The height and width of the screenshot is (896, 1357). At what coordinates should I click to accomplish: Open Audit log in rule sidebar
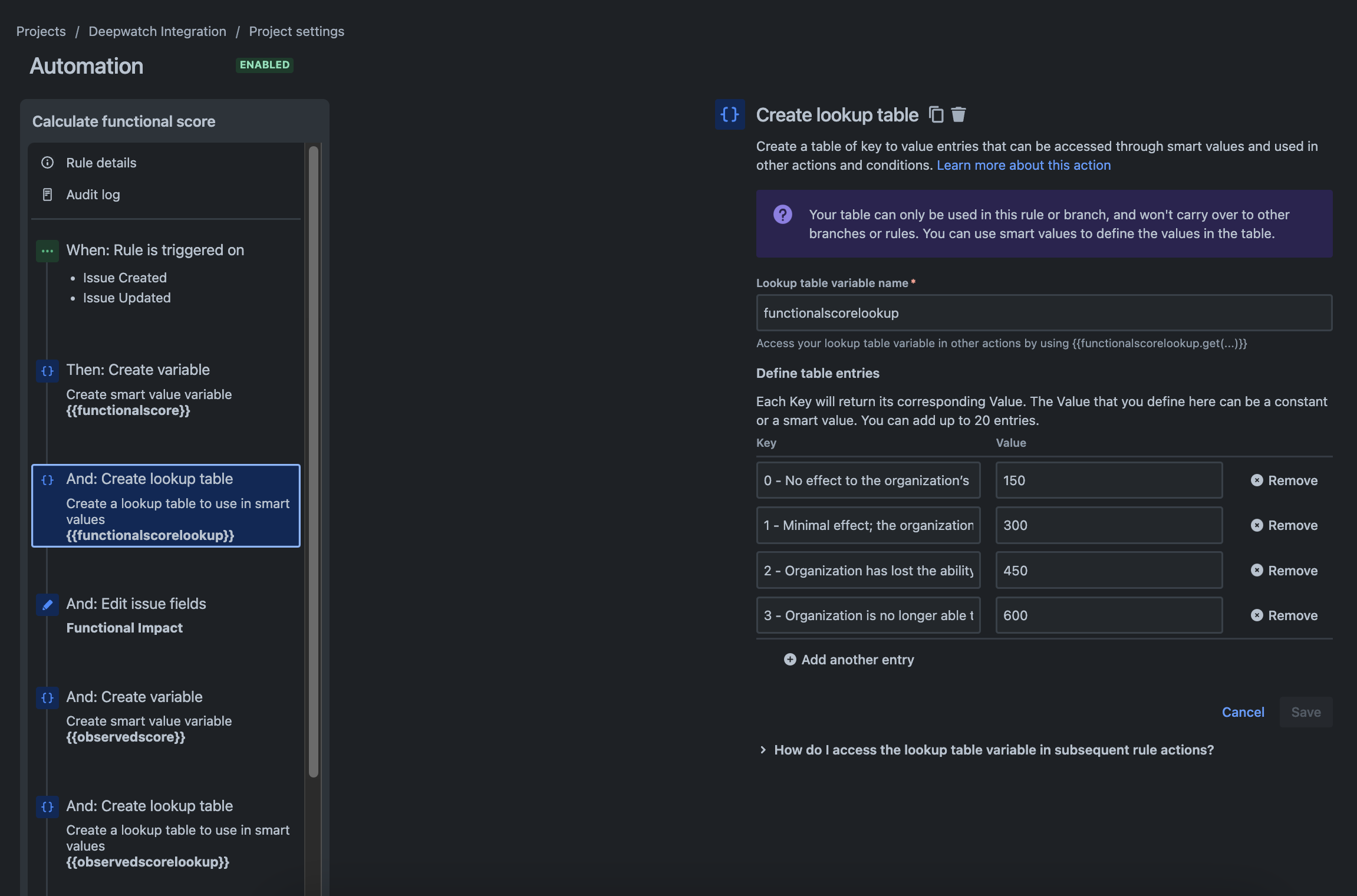point(93,195)
